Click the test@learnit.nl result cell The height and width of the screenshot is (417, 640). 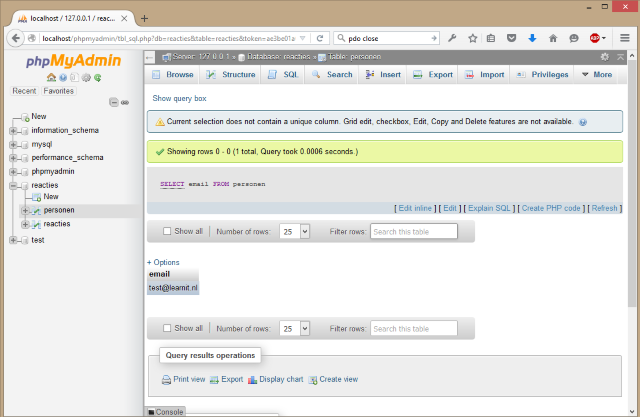click(x=173, y=288)
